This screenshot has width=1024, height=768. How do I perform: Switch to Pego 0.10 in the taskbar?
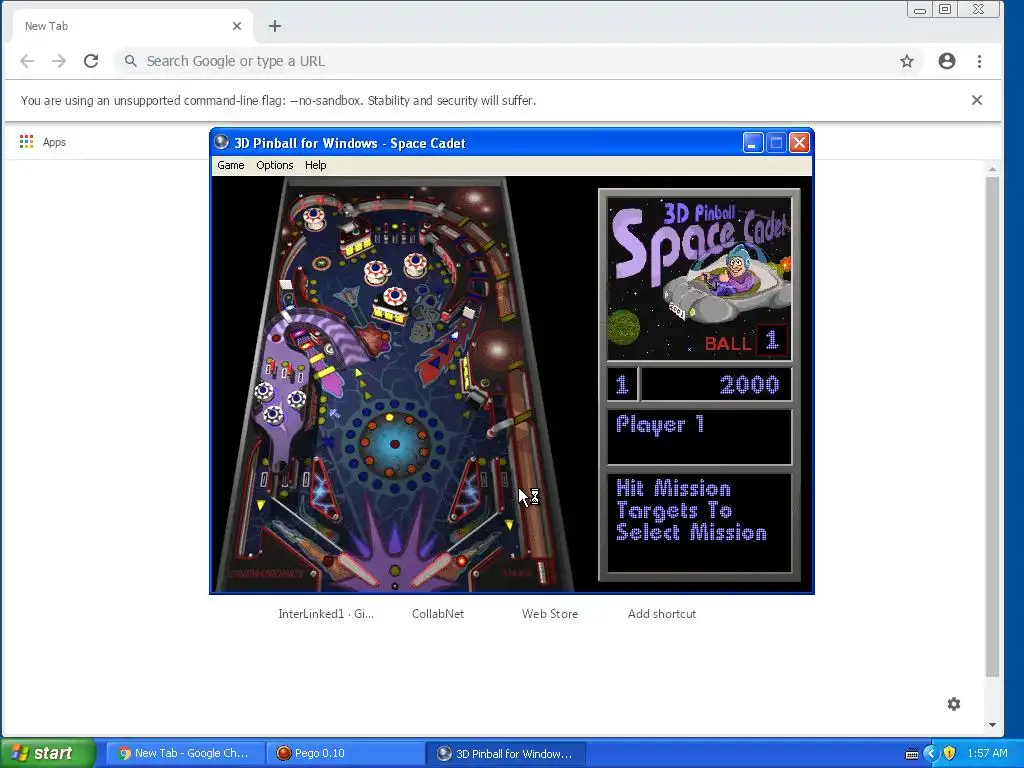[x=346, y=753]
